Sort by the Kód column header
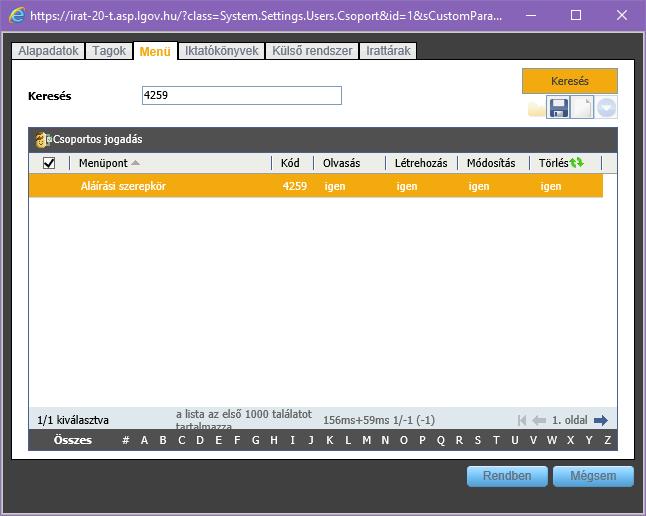Screen dimensions: 646x516 point(290,163)
